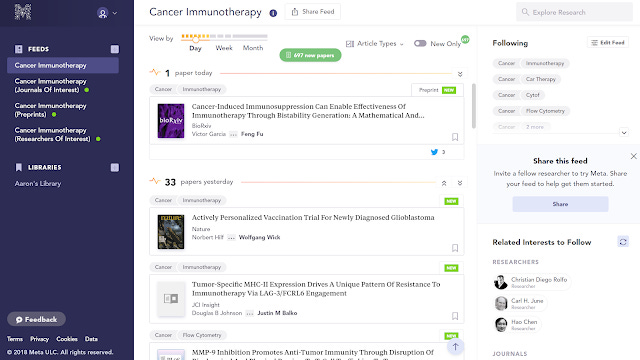The width and height of the screenshot is (640, 360).
Task: Open the Feedback button
Action: [36, 319]
